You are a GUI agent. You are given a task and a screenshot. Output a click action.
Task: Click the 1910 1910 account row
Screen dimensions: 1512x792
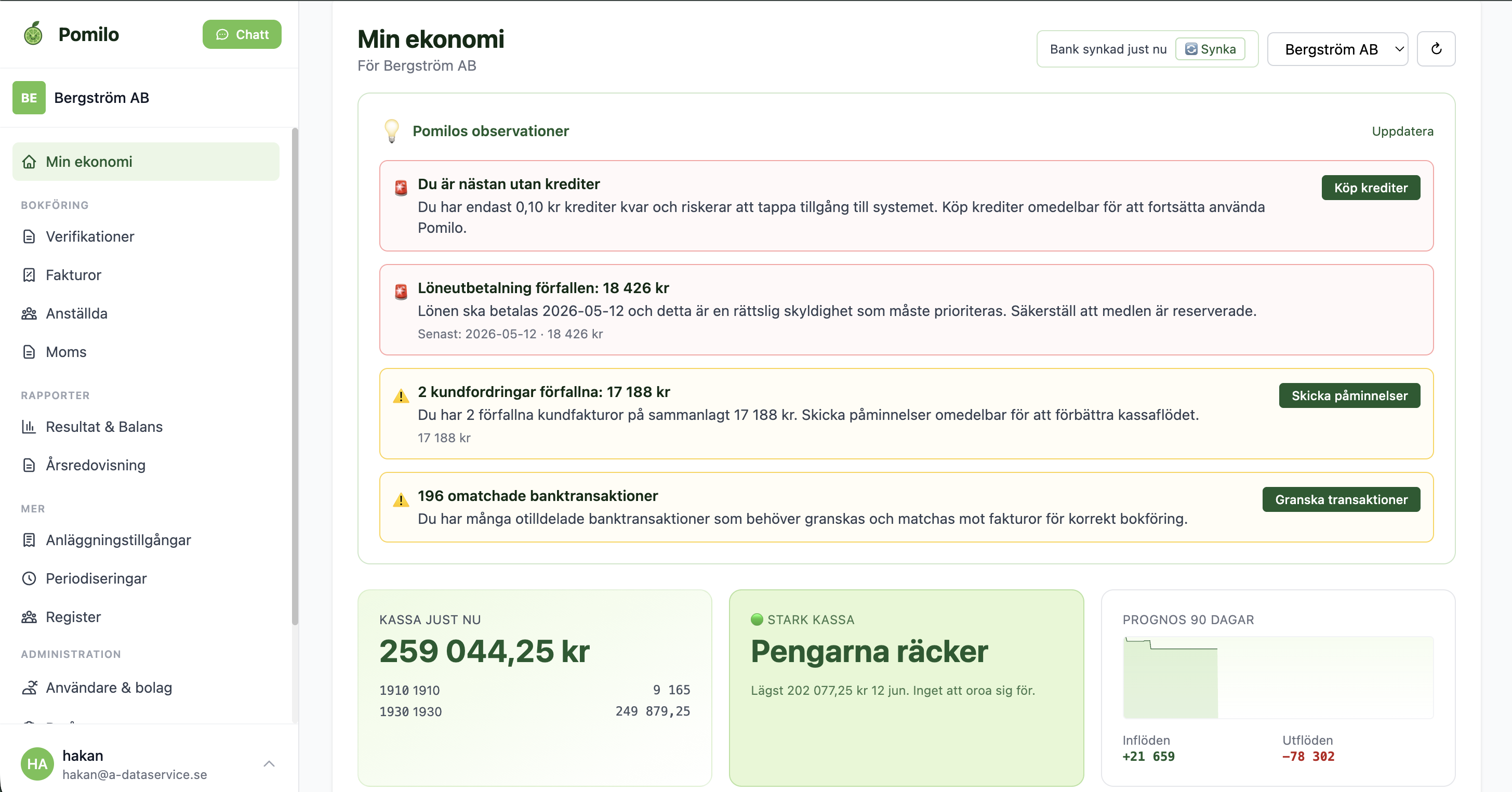coord(535,690)
